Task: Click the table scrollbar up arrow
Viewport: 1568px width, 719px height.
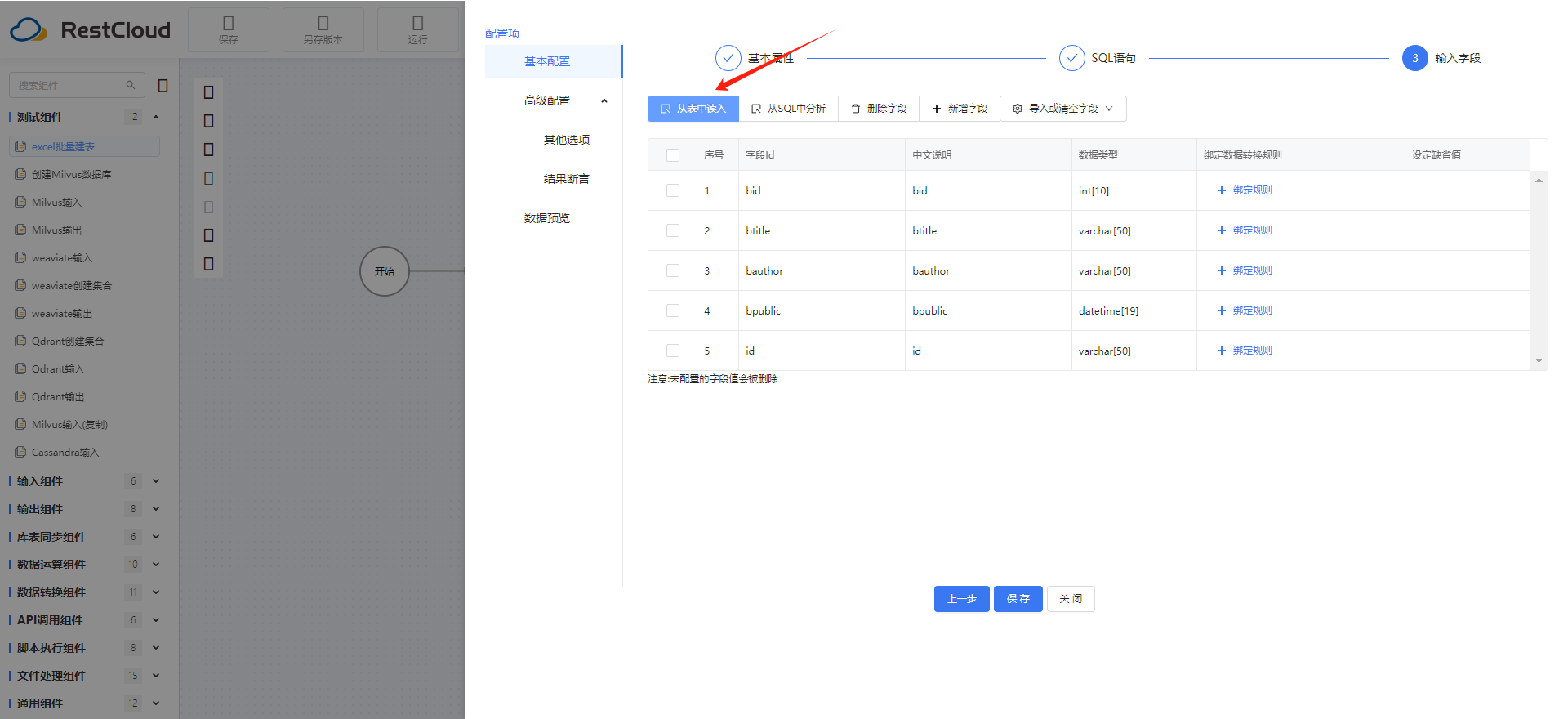Action: pyautogui.click(x=1539, y=181)
